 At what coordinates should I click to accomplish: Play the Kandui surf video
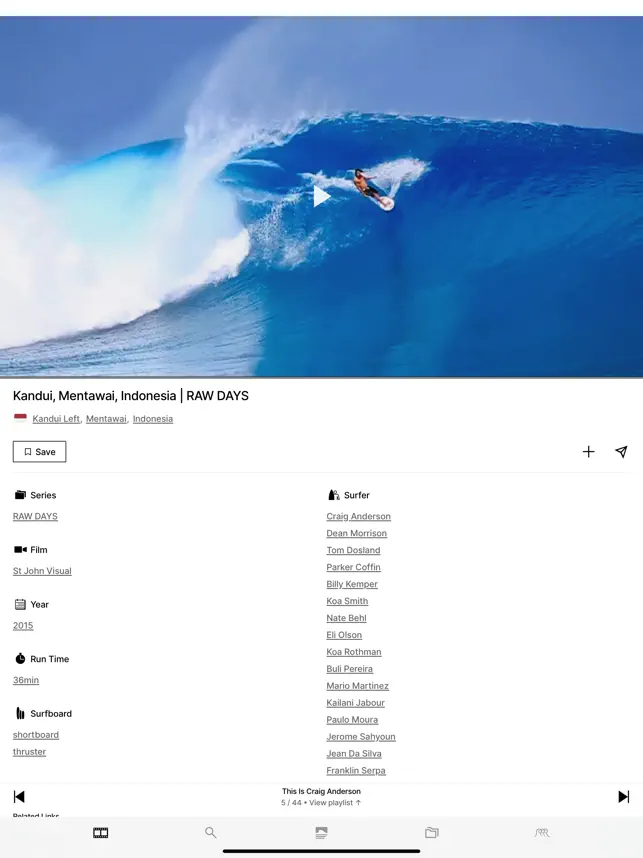tap(322, 196)
